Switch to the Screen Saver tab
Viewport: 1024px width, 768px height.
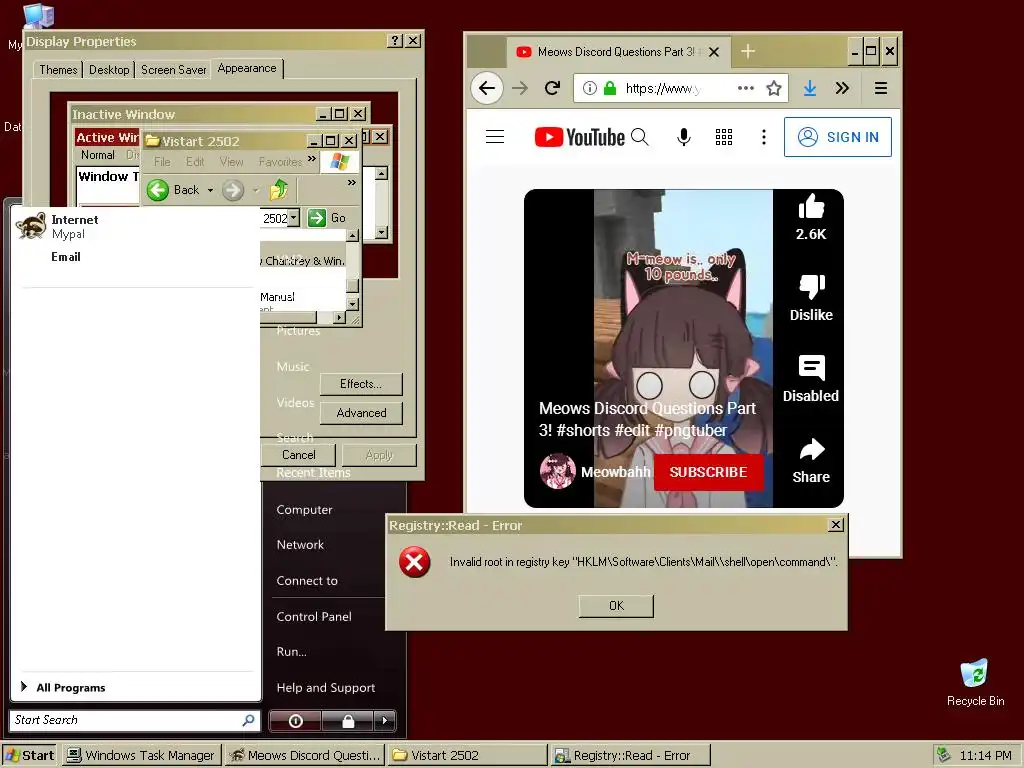point(173,69)
